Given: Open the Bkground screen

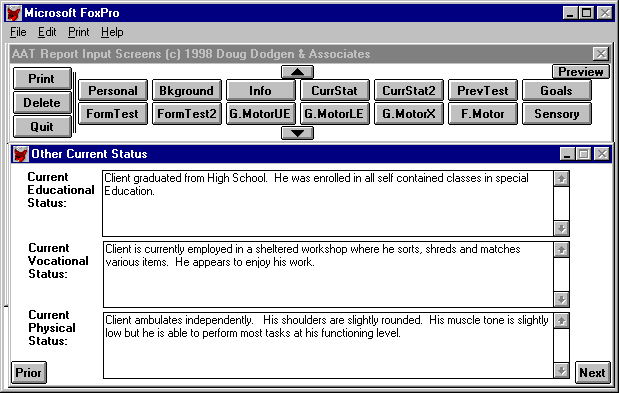Looking at the screenshot, I should 187,90.
